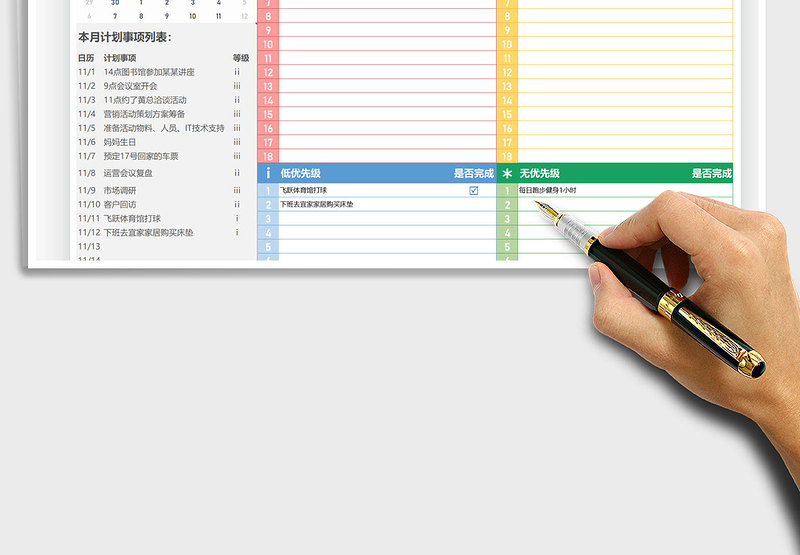Viewport: 800px width, 555px height.
Task: Select the 本月计划事项列表 heading
Action: click(125, 37)
